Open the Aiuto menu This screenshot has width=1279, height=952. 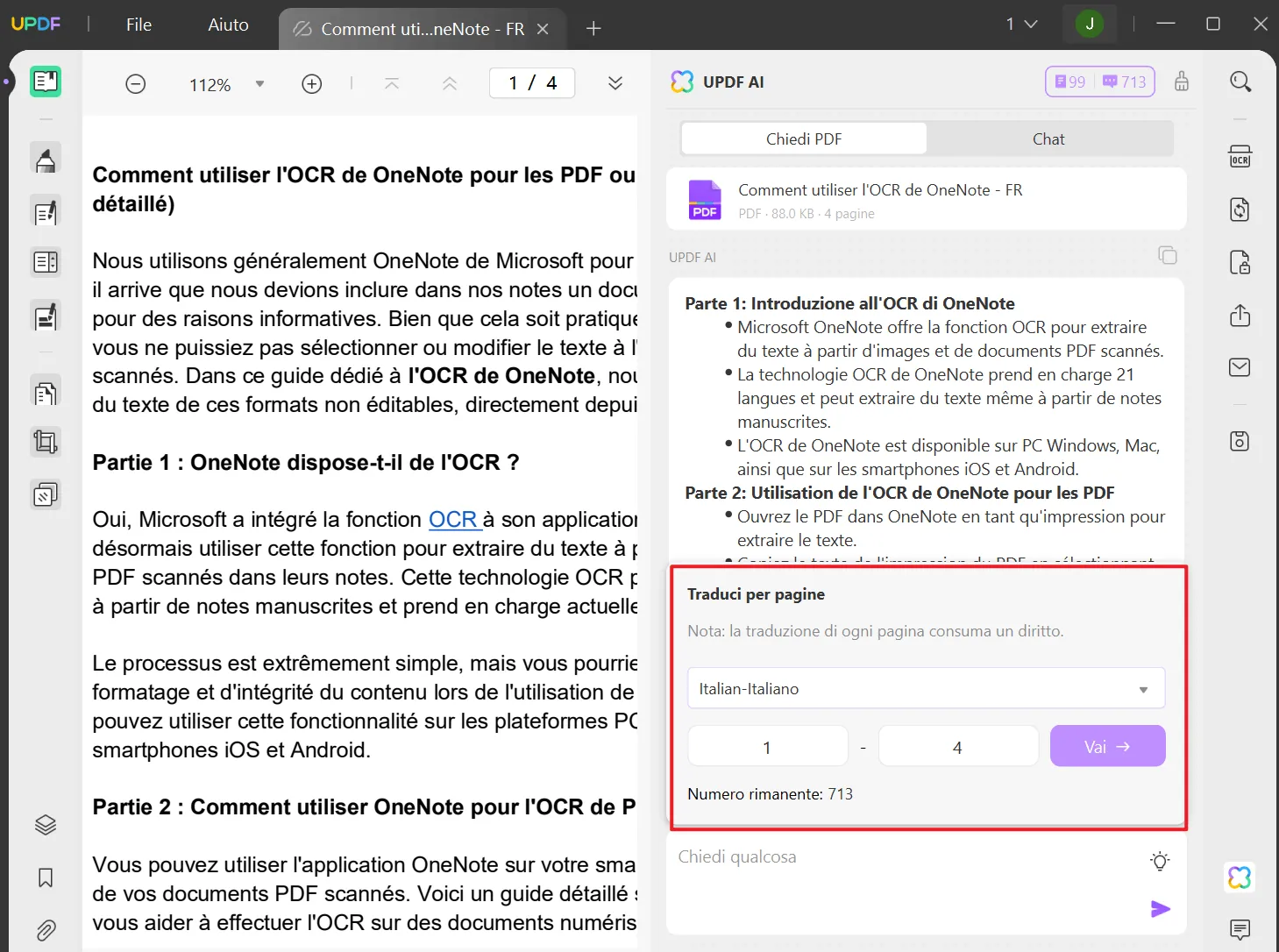pos(228,25)
